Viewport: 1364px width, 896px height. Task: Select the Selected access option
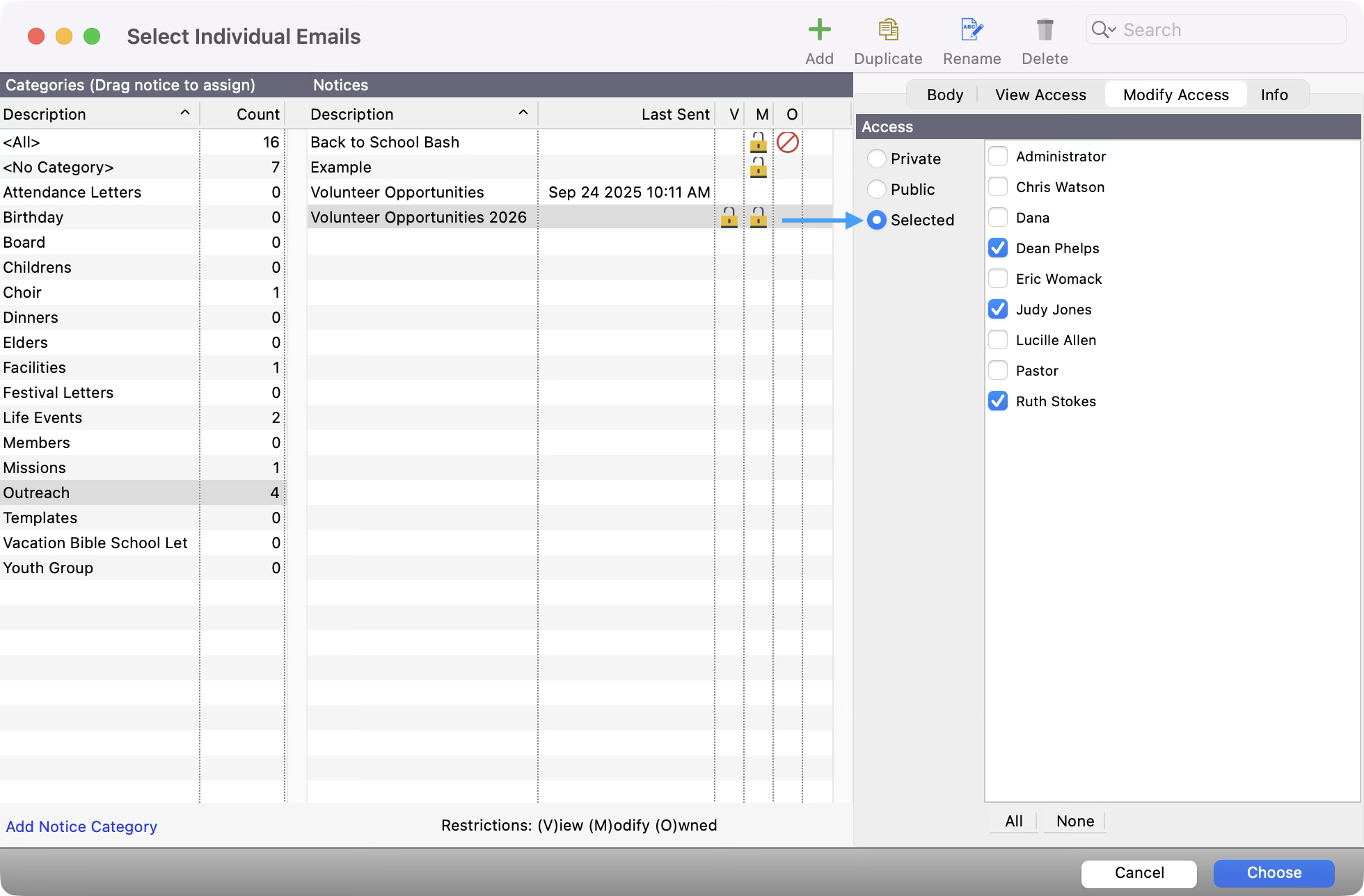pos(877,220)
